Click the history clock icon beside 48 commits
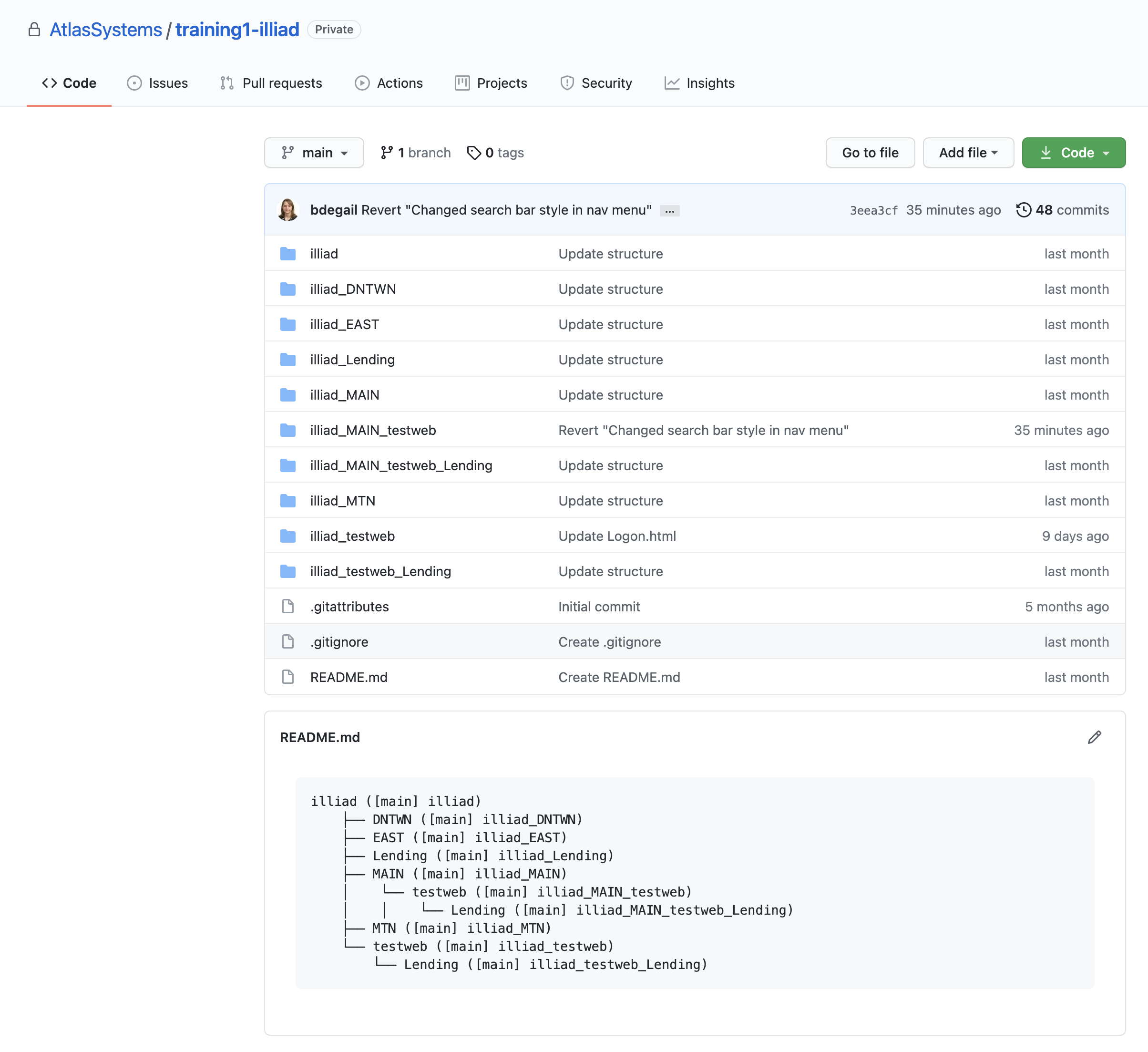Image resolution: width=1148 pixels, height=1052 pixels. 1024,210
